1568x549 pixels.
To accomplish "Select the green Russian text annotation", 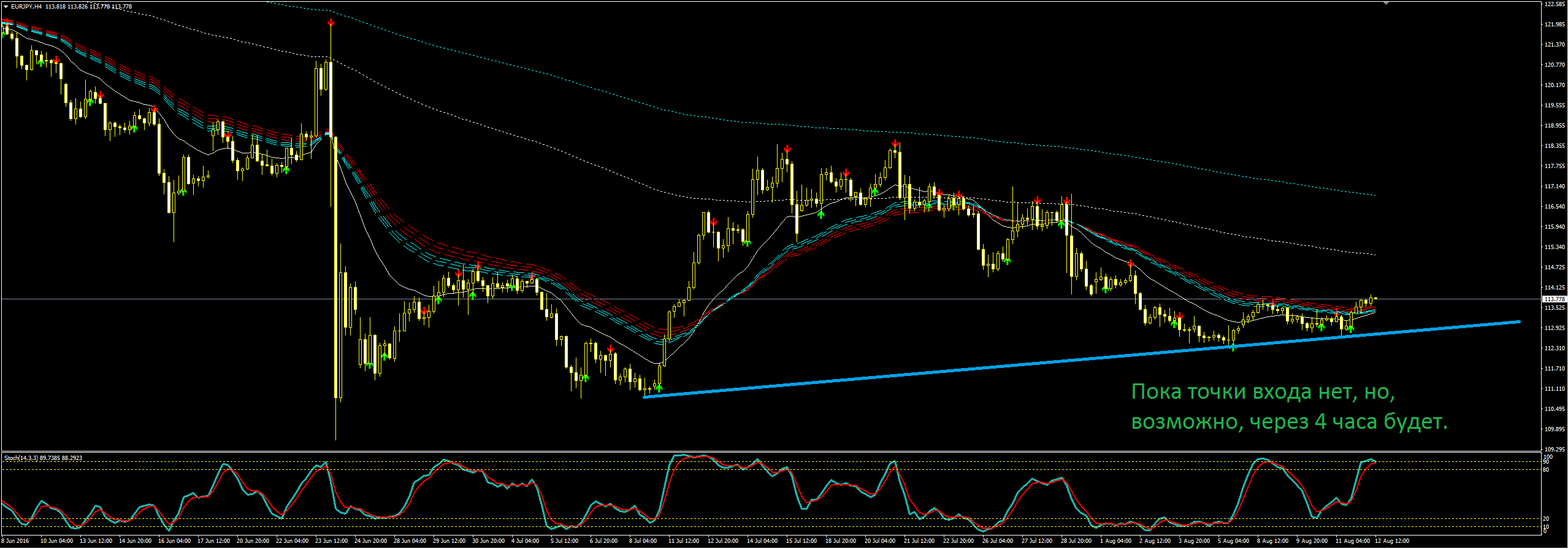I will pos(1289,407).
